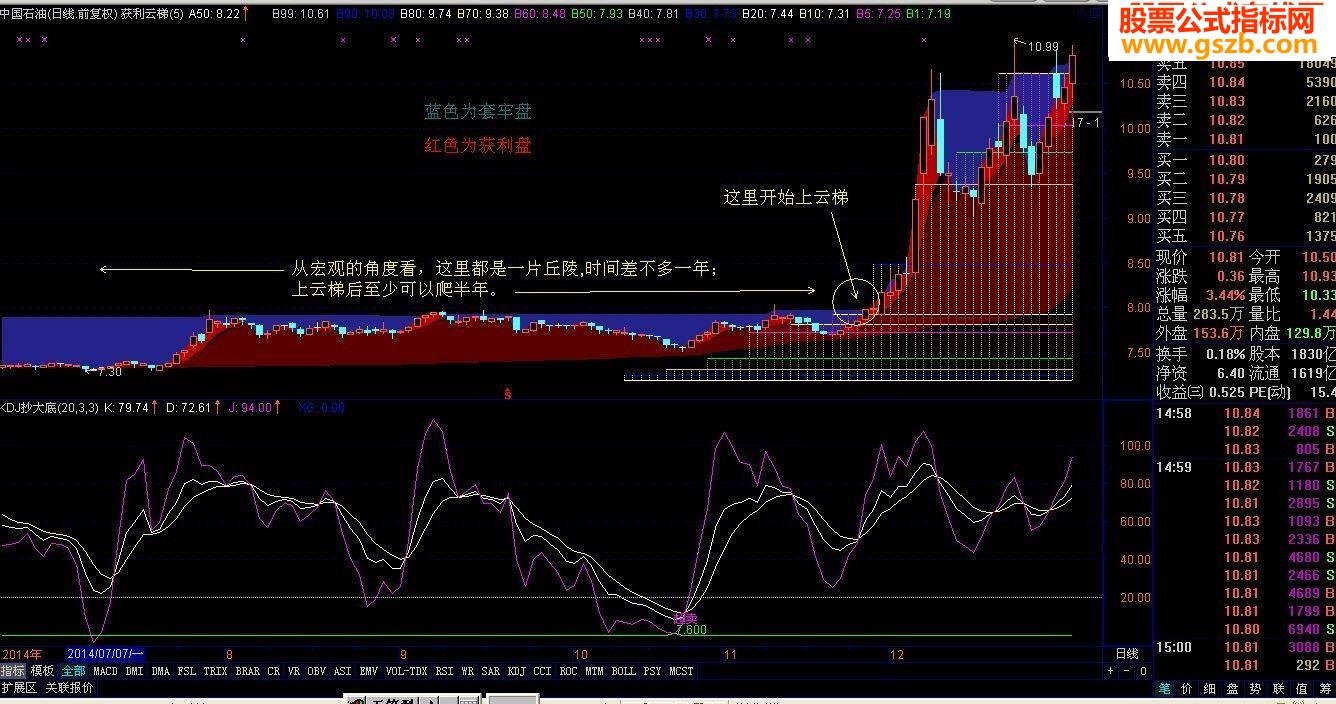The image size is (1336, 704).
Task: Switch to 联 tab in quote panel
Action: (x=1279, y=688)
